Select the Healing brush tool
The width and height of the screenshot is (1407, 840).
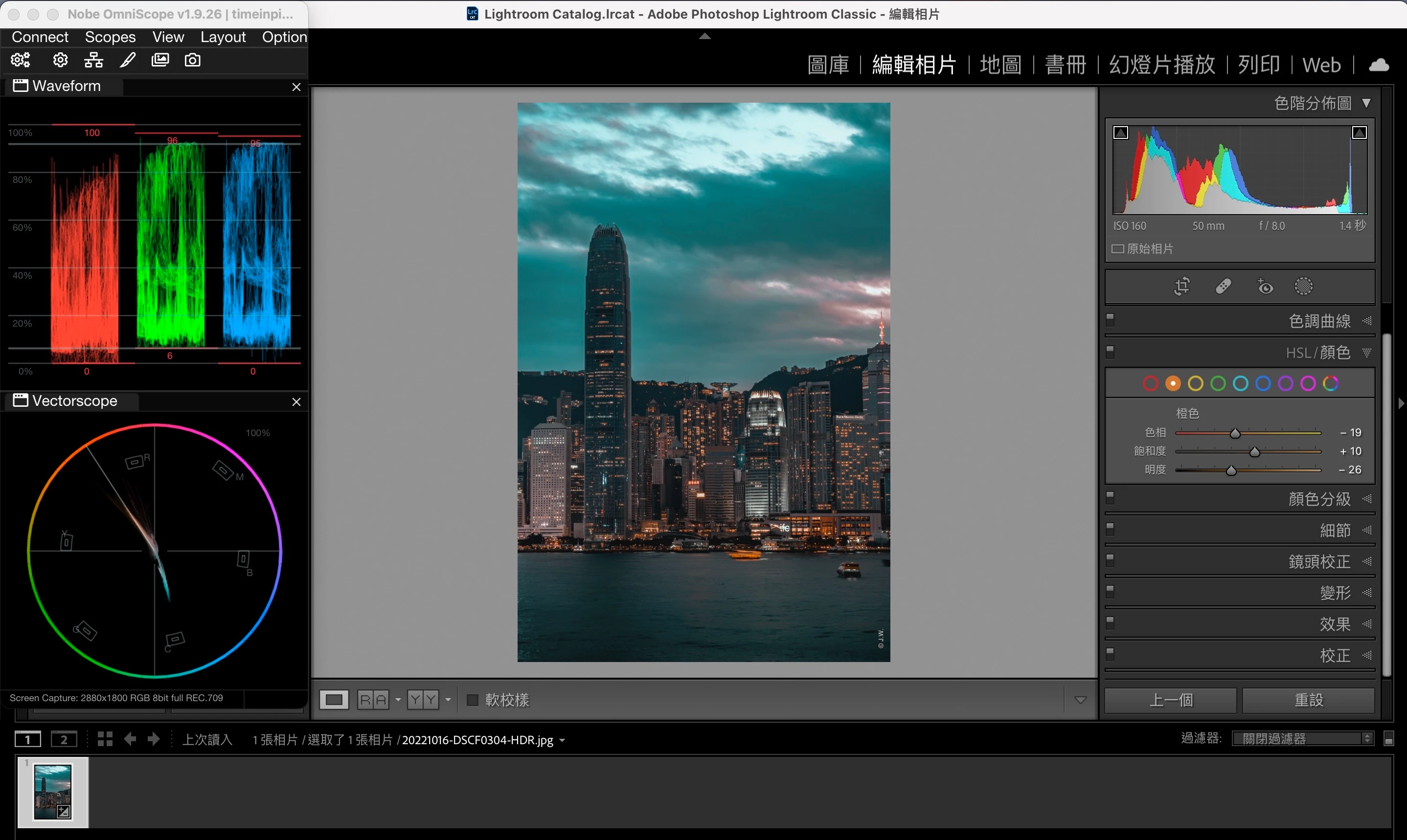(1223, 287)
